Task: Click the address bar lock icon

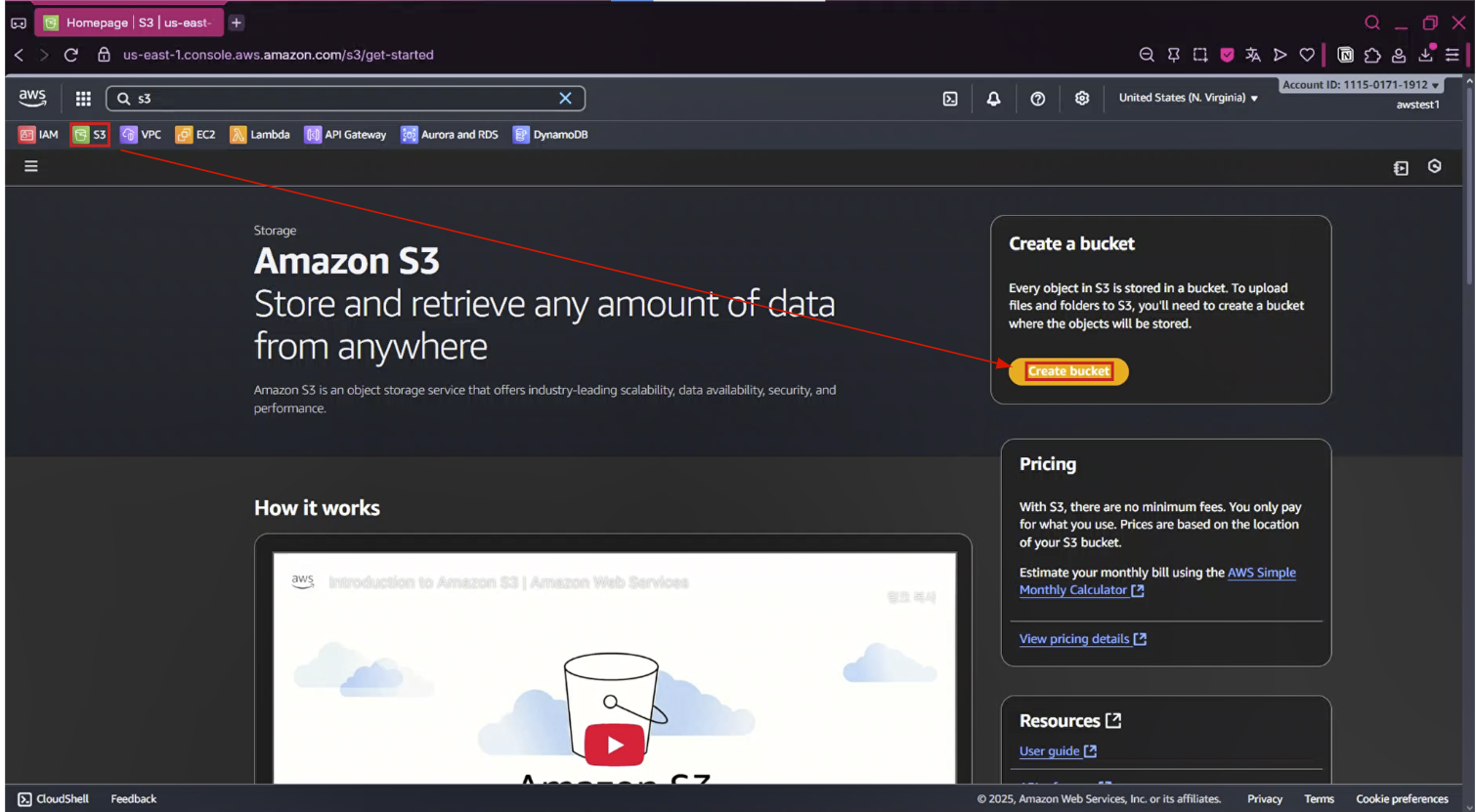Action: coord(104,55)
